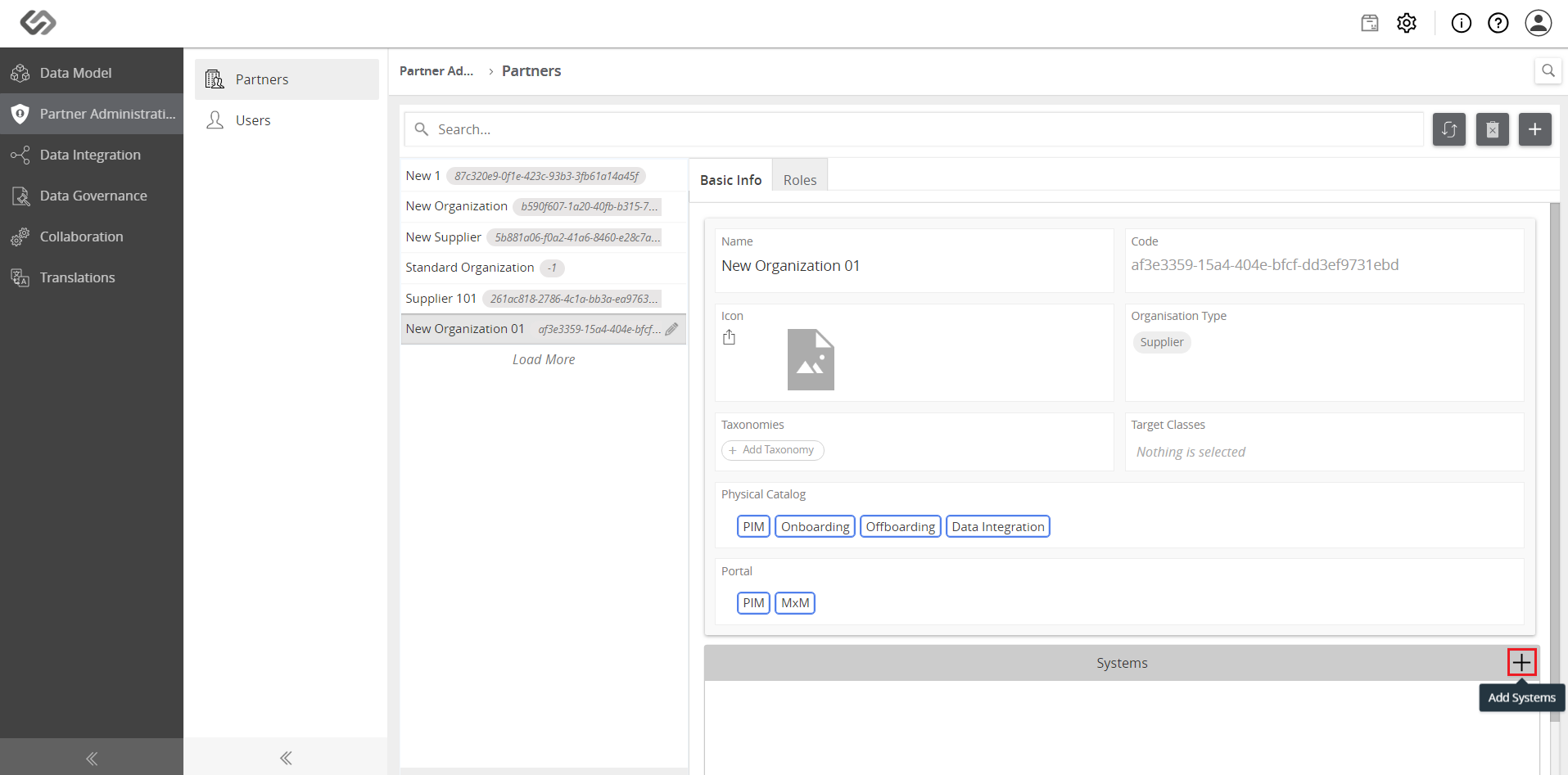
Task: Toggle PIM under Physical Catalog
Action: [x=753, y=526]
